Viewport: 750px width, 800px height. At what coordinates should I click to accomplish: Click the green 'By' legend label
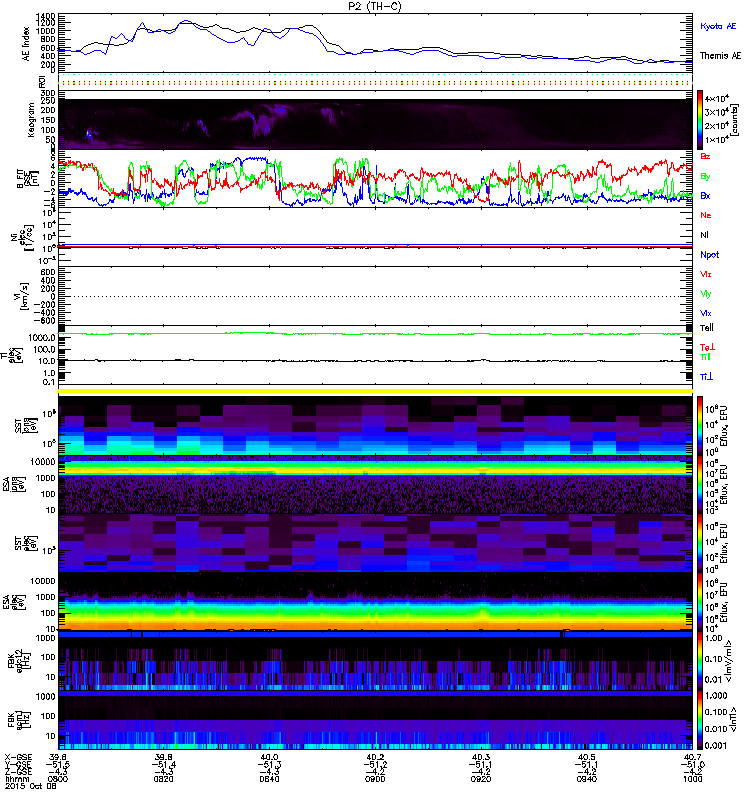coord(705,176)
